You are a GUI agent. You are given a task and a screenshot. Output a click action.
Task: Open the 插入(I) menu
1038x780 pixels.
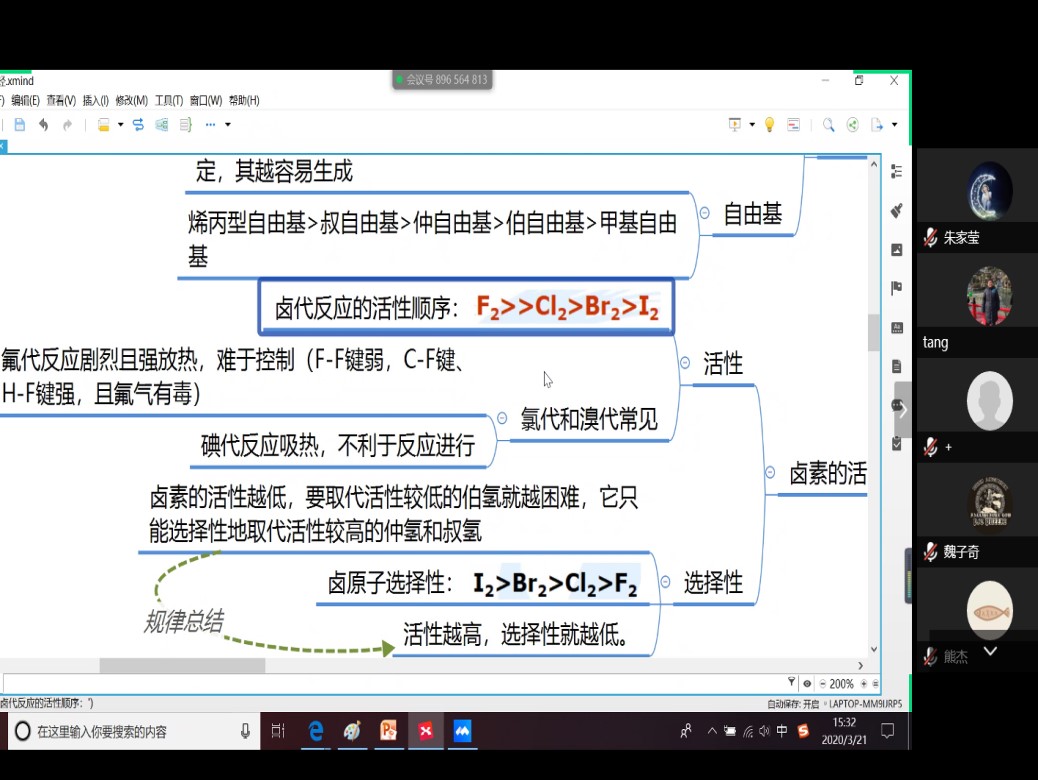pos(95,100)
